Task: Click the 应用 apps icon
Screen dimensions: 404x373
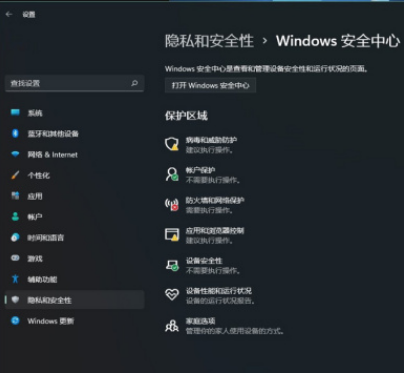Action: (15, 196)
